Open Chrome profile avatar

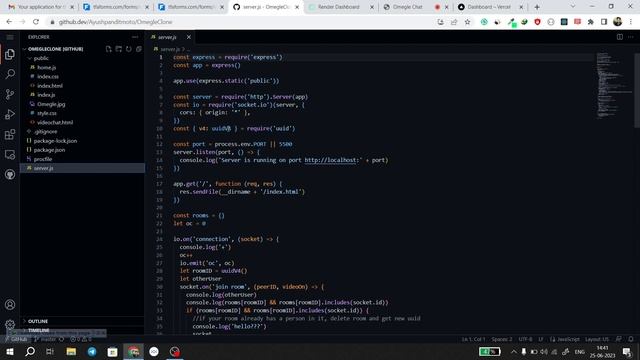tap(618, 22)
